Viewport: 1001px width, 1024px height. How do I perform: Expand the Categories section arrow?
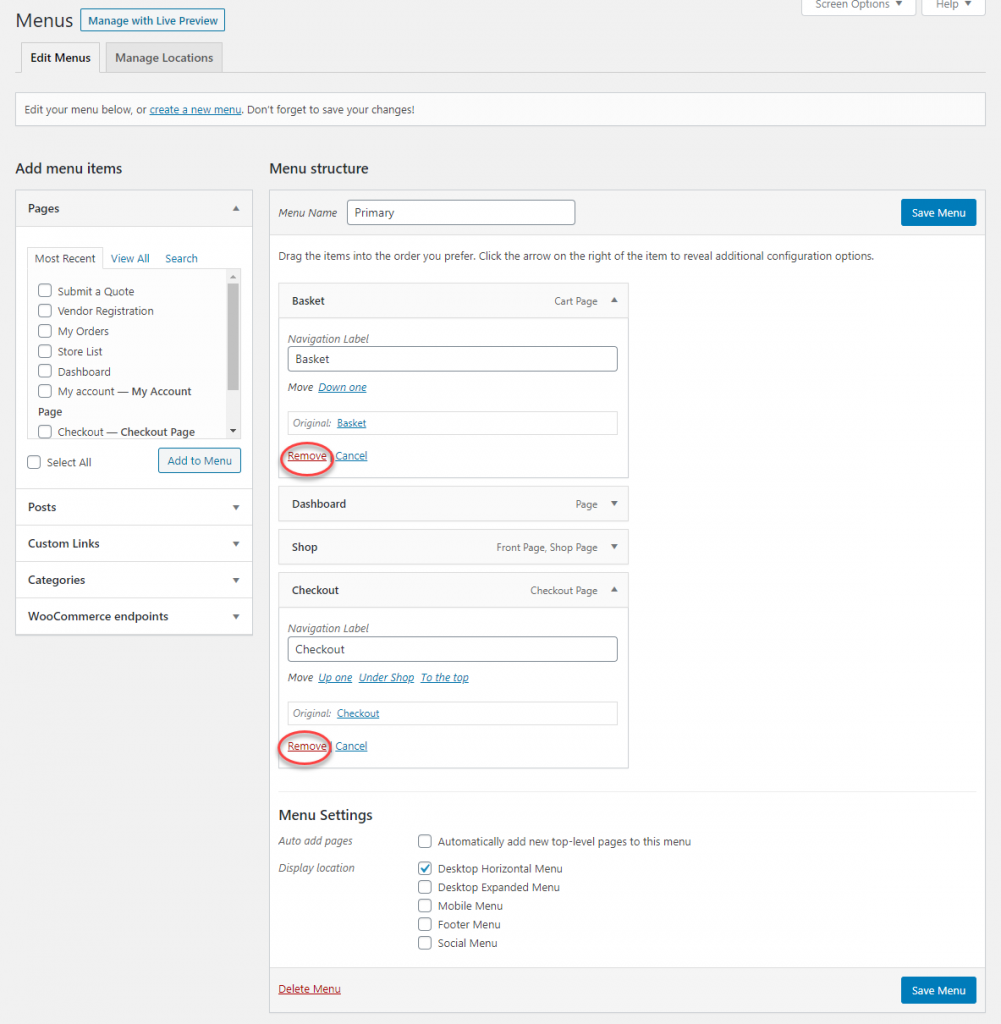click(x=236, y=581)
